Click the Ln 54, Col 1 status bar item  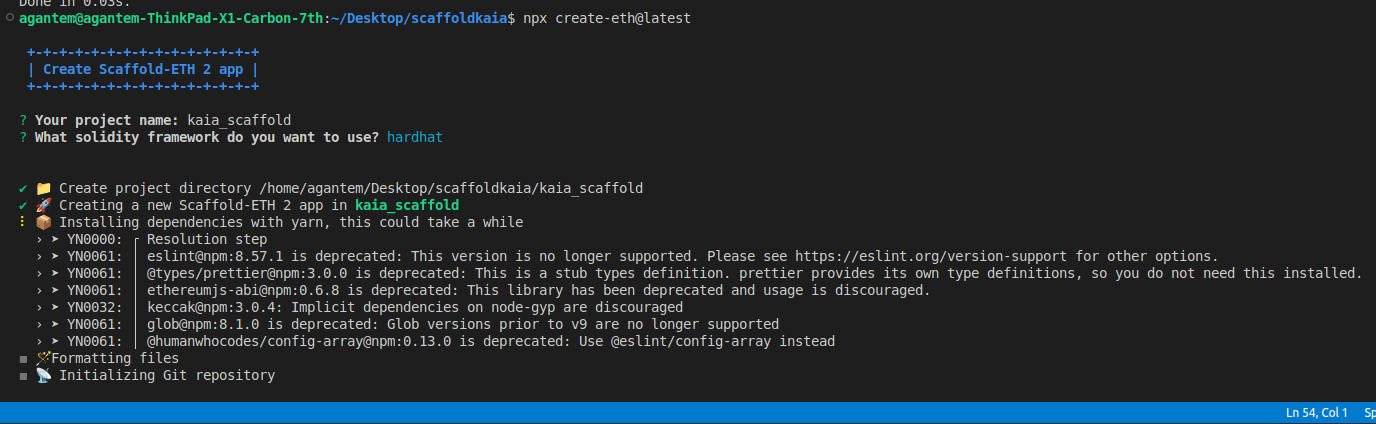(x=1317, y=413)
